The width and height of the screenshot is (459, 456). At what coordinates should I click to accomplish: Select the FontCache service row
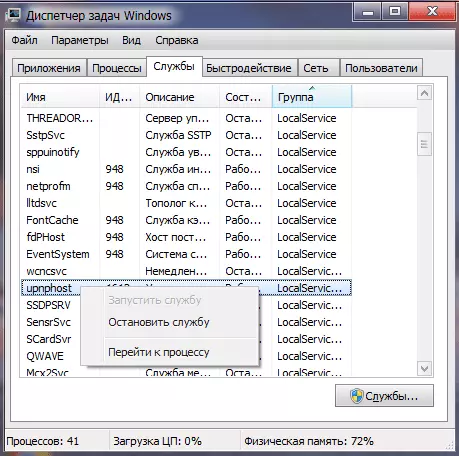pos(186,220)
